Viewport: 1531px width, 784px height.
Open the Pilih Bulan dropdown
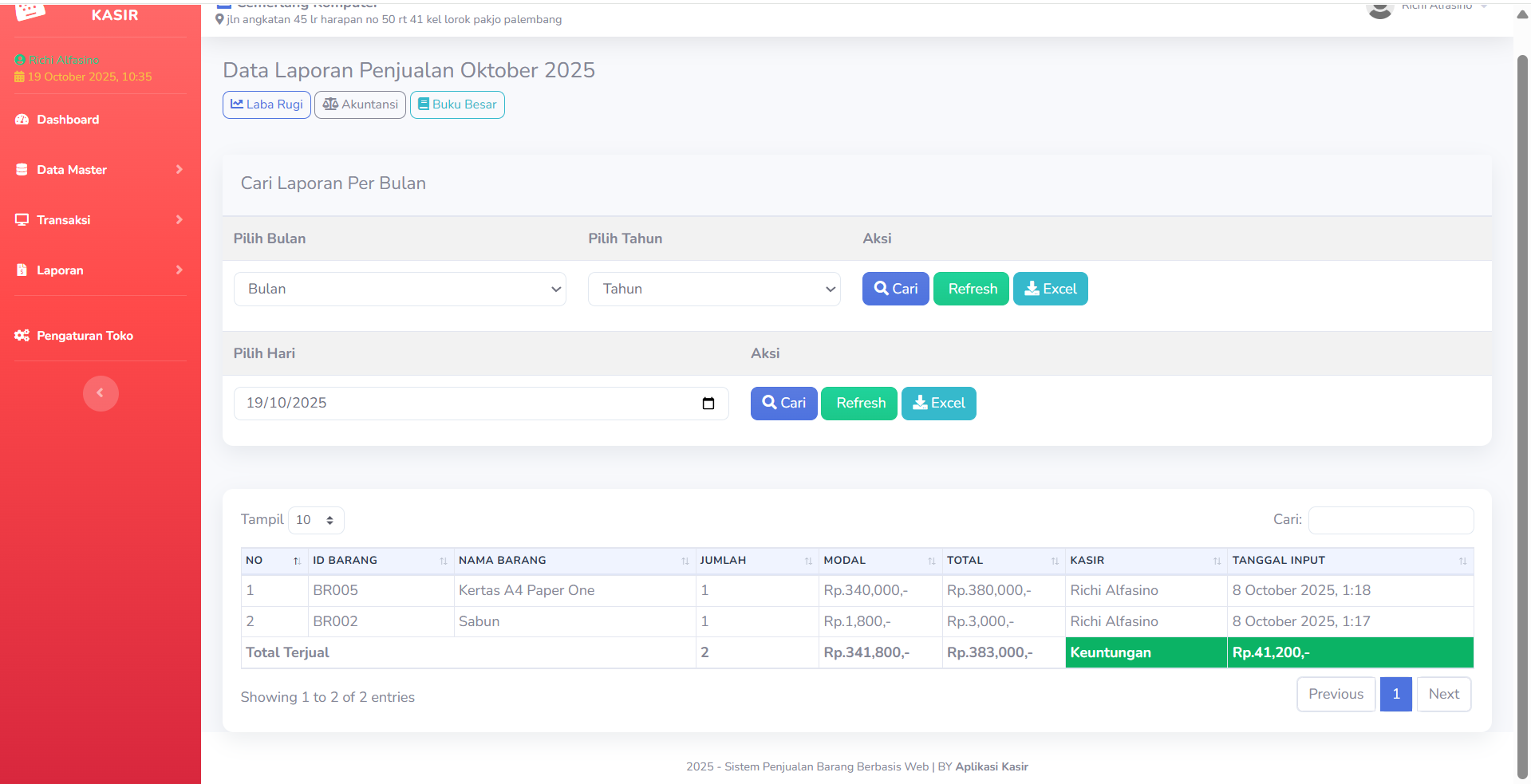tap(400, 290)
